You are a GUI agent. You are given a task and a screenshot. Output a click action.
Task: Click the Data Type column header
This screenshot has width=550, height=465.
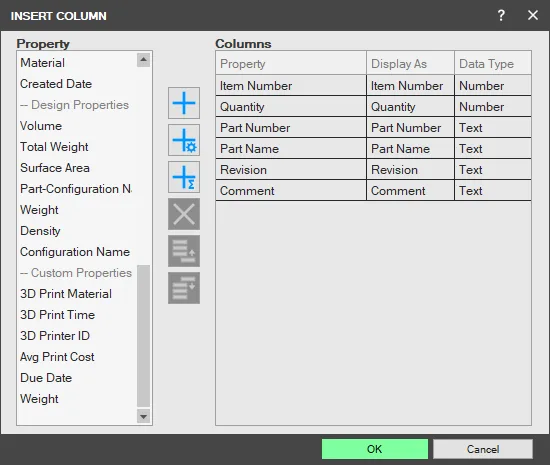pos(493,63)
